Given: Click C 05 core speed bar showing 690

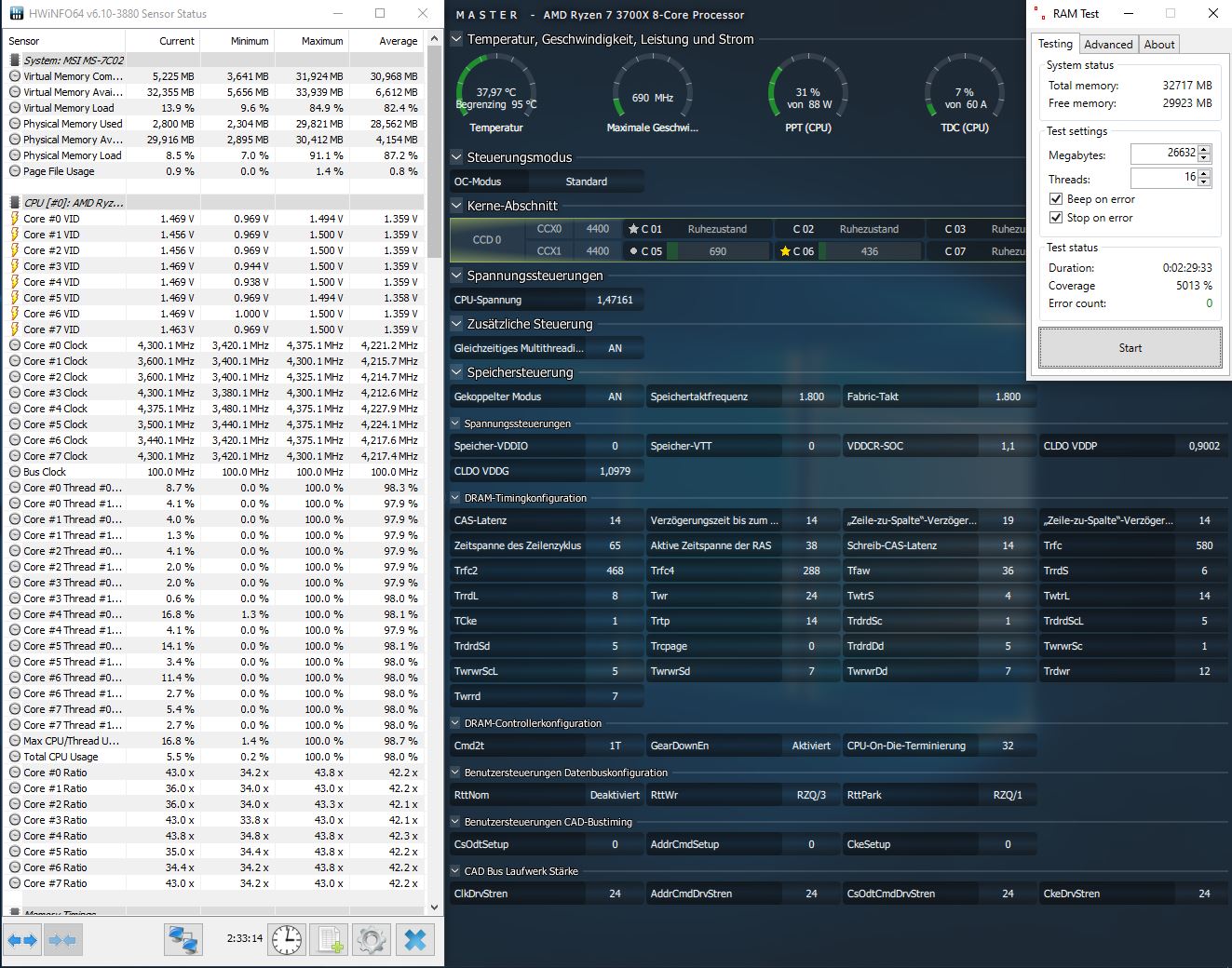Looking at the screenshot, I should point(718,251).
